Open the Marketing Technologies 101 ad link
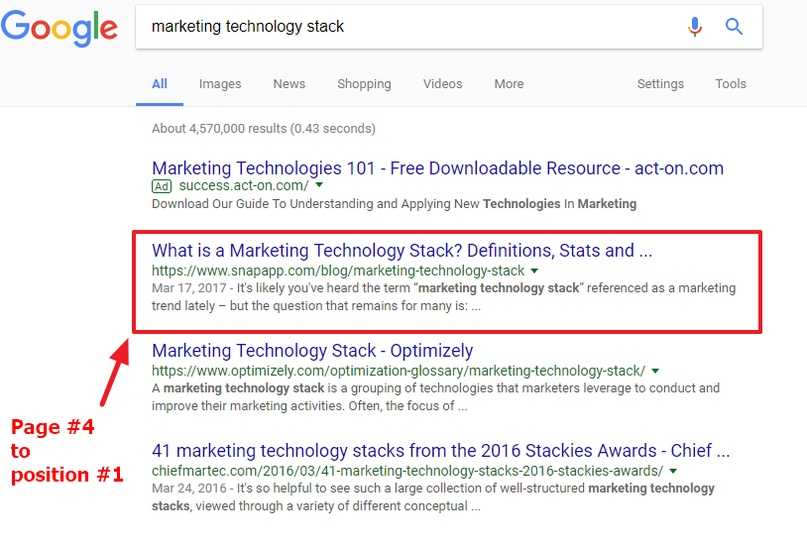 click(x=437, y=168)
